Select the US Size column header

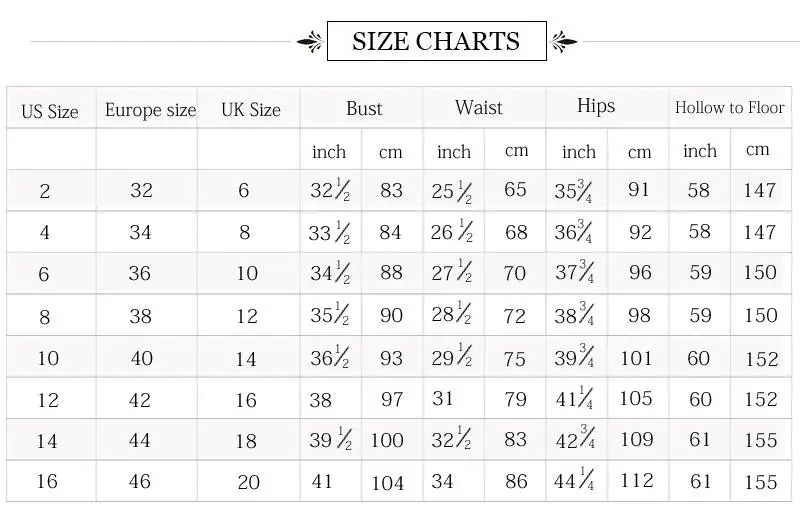click(x=50, y=112)
